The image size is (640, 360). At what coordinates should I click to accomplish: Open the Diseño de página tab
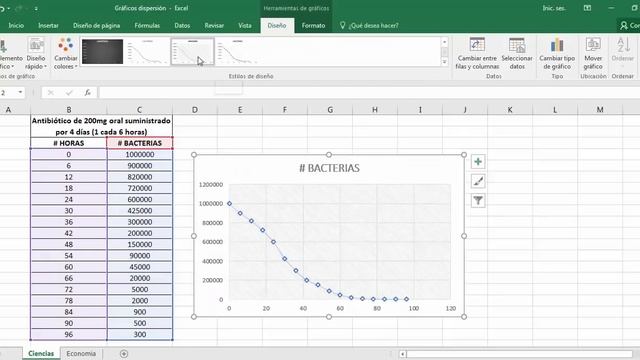point(96,25)
